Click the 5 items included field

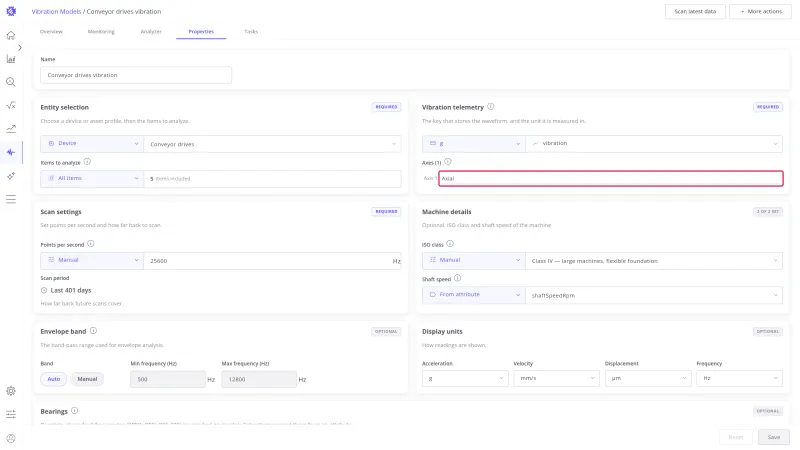(272, 179)
